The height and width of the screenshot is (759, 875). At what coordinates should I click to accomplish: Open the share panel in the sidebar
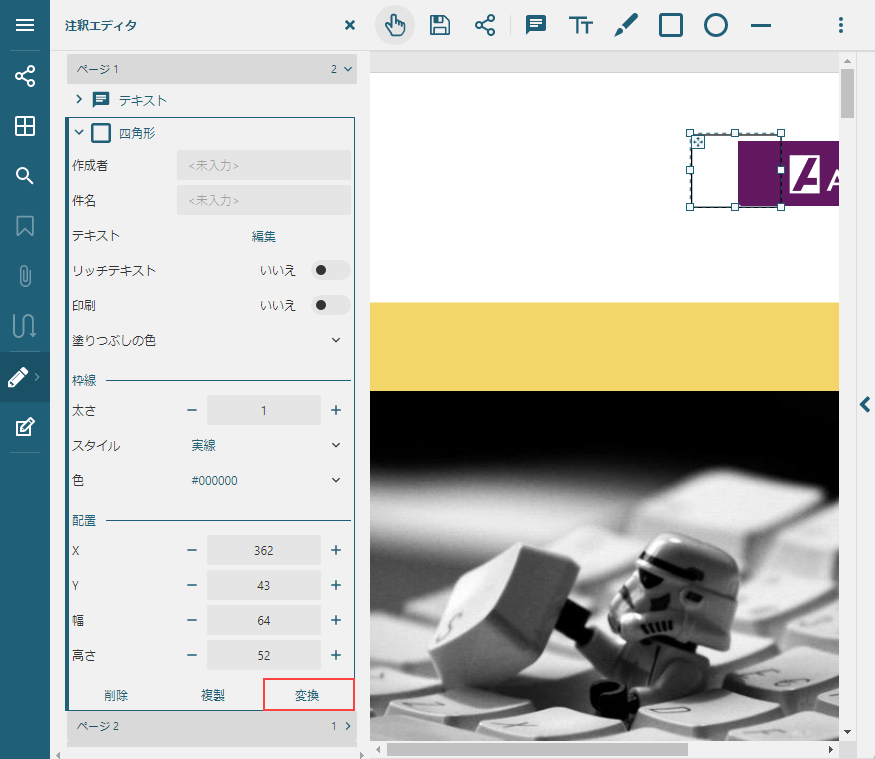coord(25,76)
